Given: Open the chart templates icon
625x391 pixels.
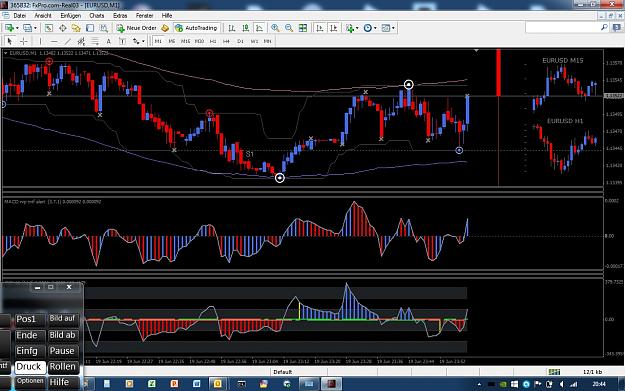Looking at the screenshot, I should coord(385,28).
